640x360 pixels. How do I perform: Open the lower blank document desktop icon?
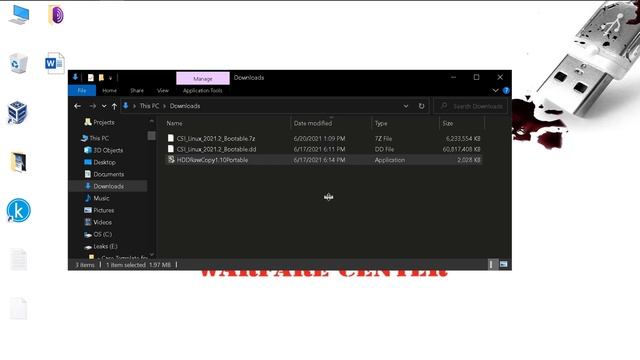pos(18,308)
